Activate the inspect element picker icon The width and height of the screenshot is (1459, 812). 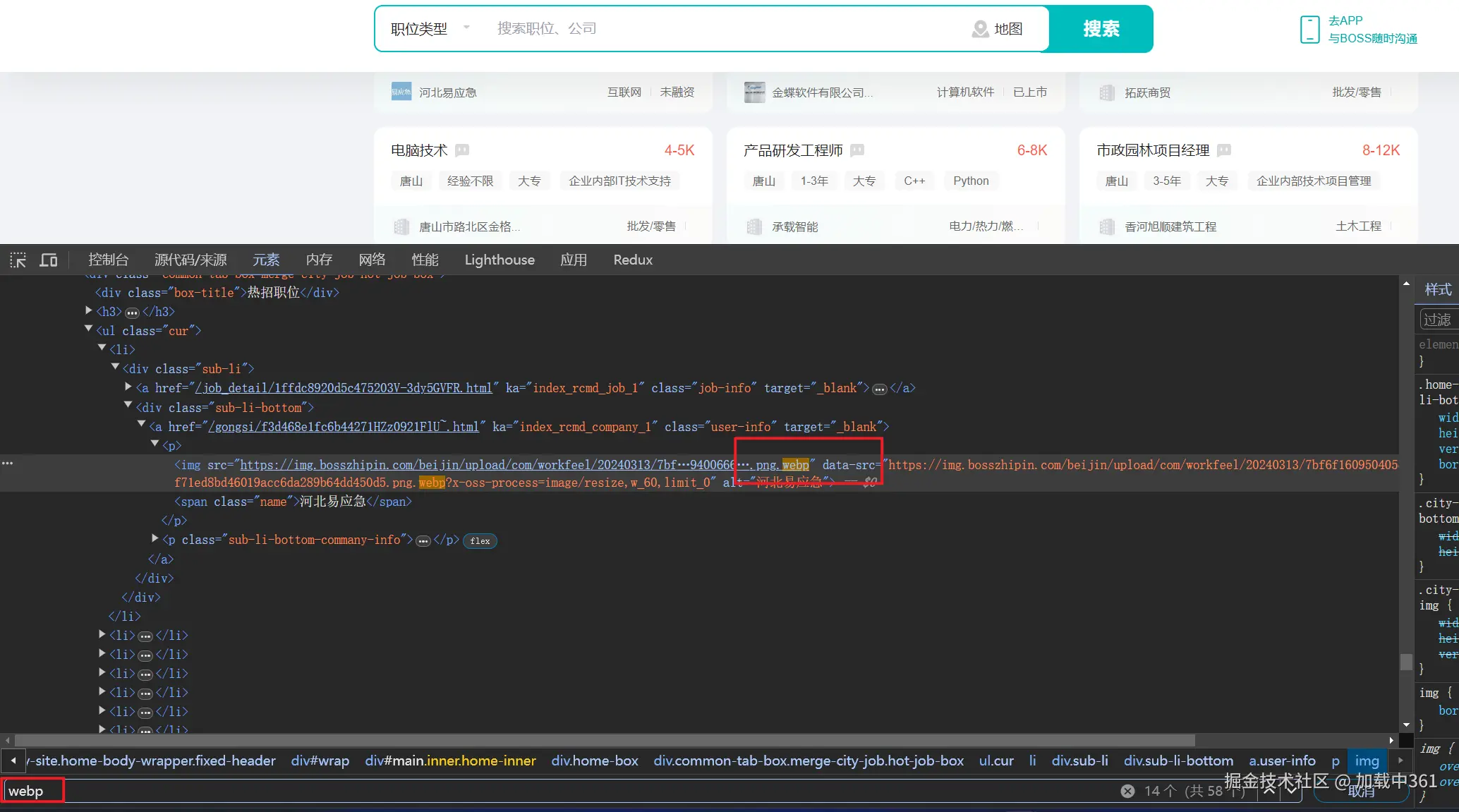pyautogui.click(x=18, y=260)
